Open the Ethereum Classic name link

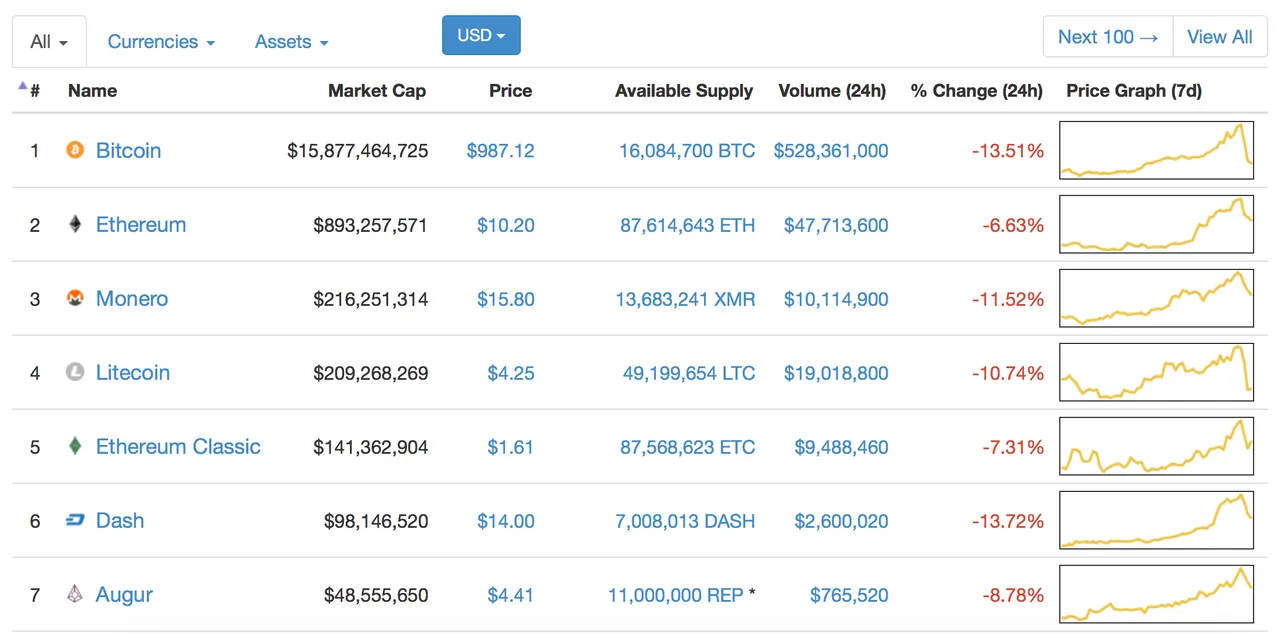tap(178, 447)
